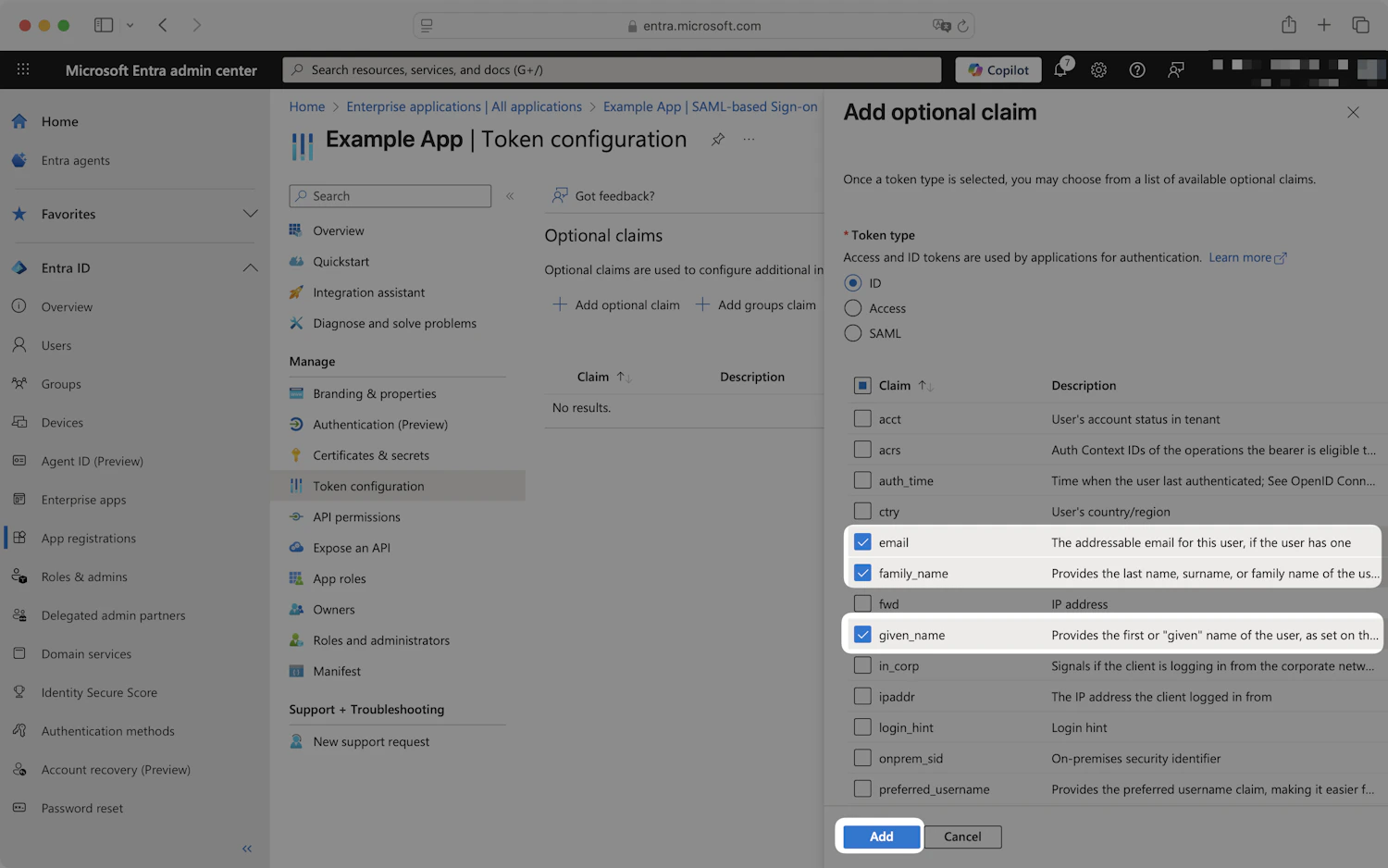The image size is (1388, 868).
Task: Open Copilot in the top bar
Action: pyautogui.click(x=998, y=69)
